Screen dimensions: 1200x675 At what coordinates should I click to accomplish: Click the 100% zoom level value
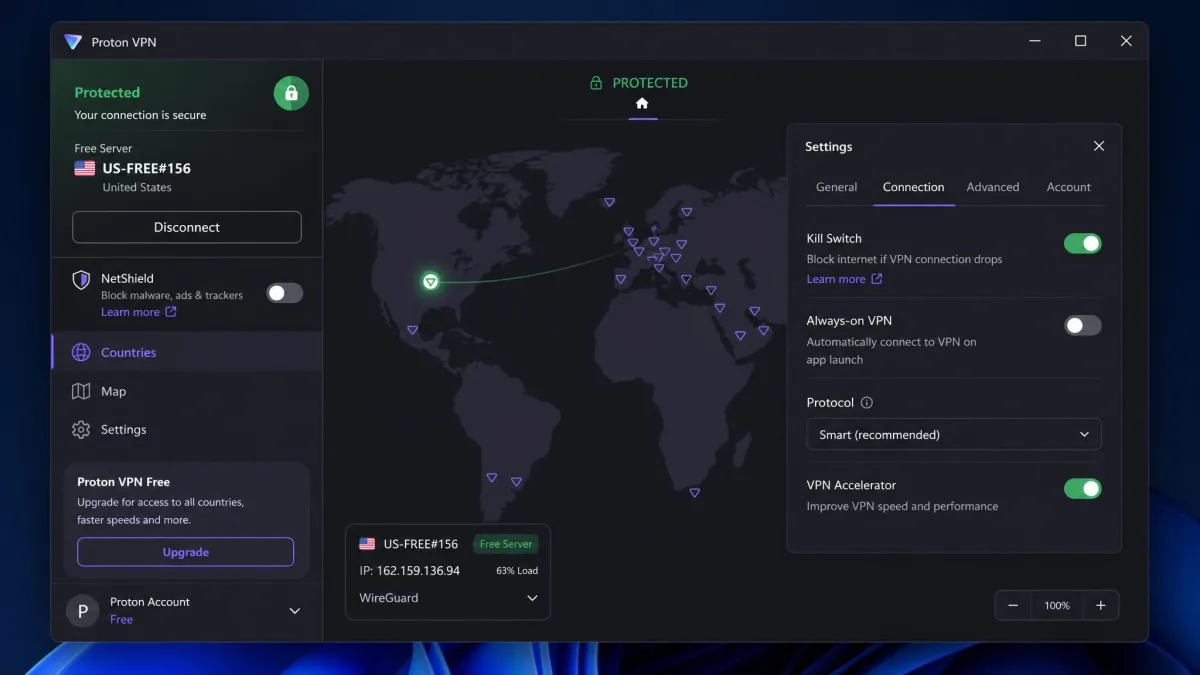tap(1057, 605)
